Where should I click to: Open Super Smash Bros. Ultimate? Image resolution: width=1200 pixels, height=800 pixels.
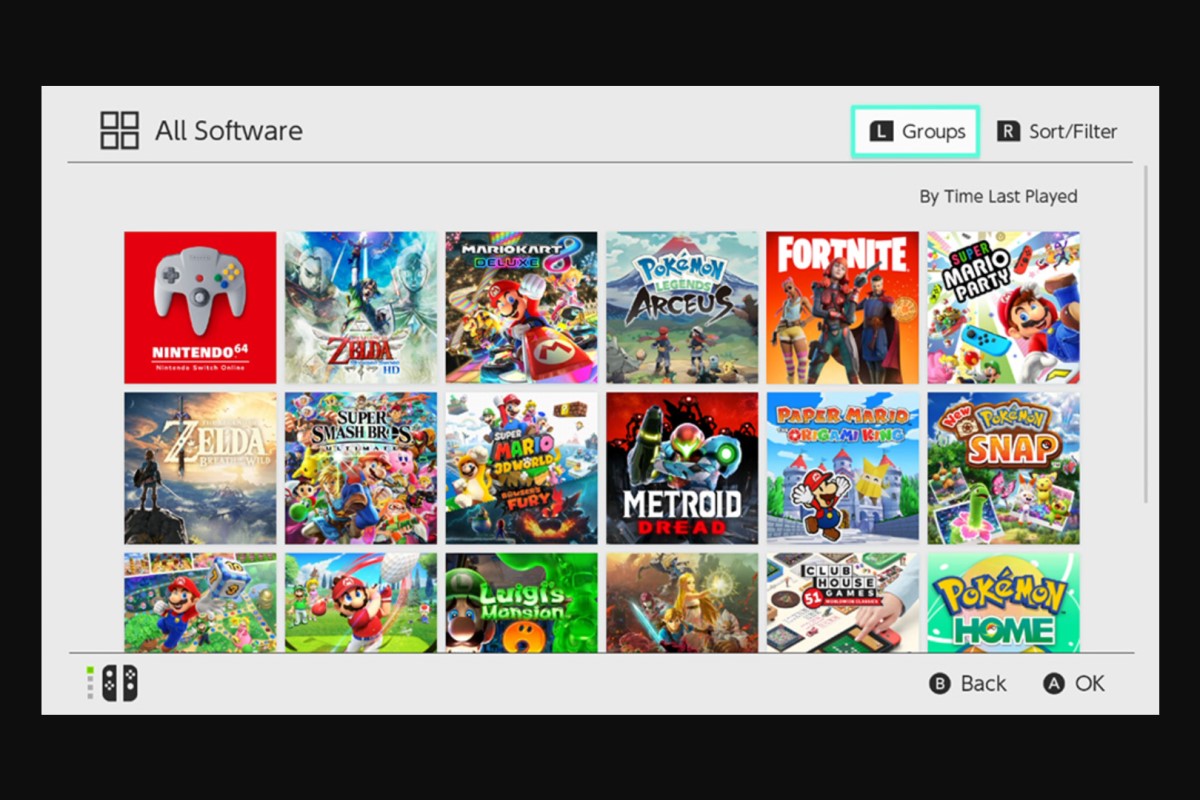click(x=360, y=467)
